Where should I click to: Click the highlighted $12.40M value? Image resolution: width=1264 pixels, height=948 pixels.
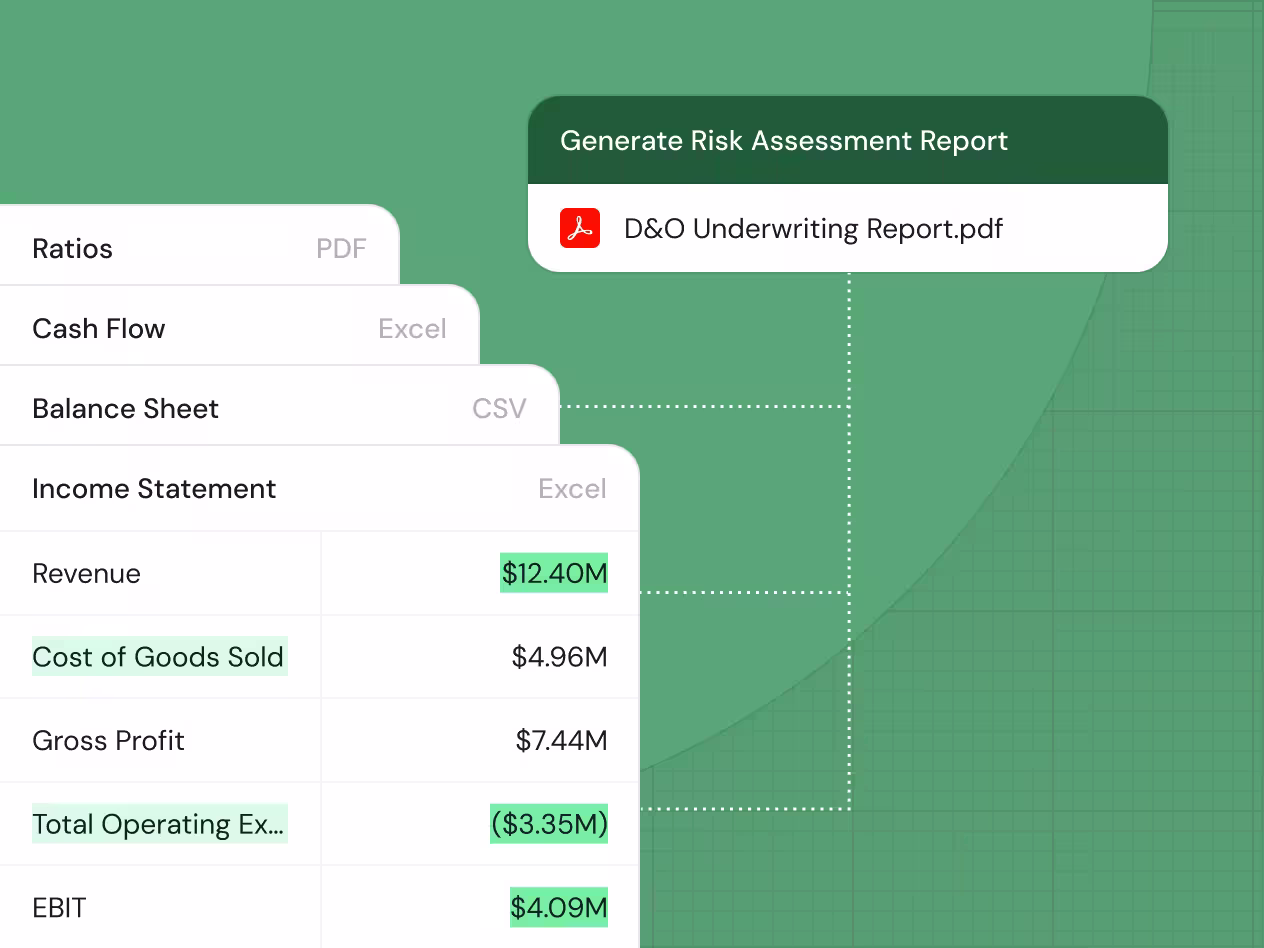(x=554, y=573)
